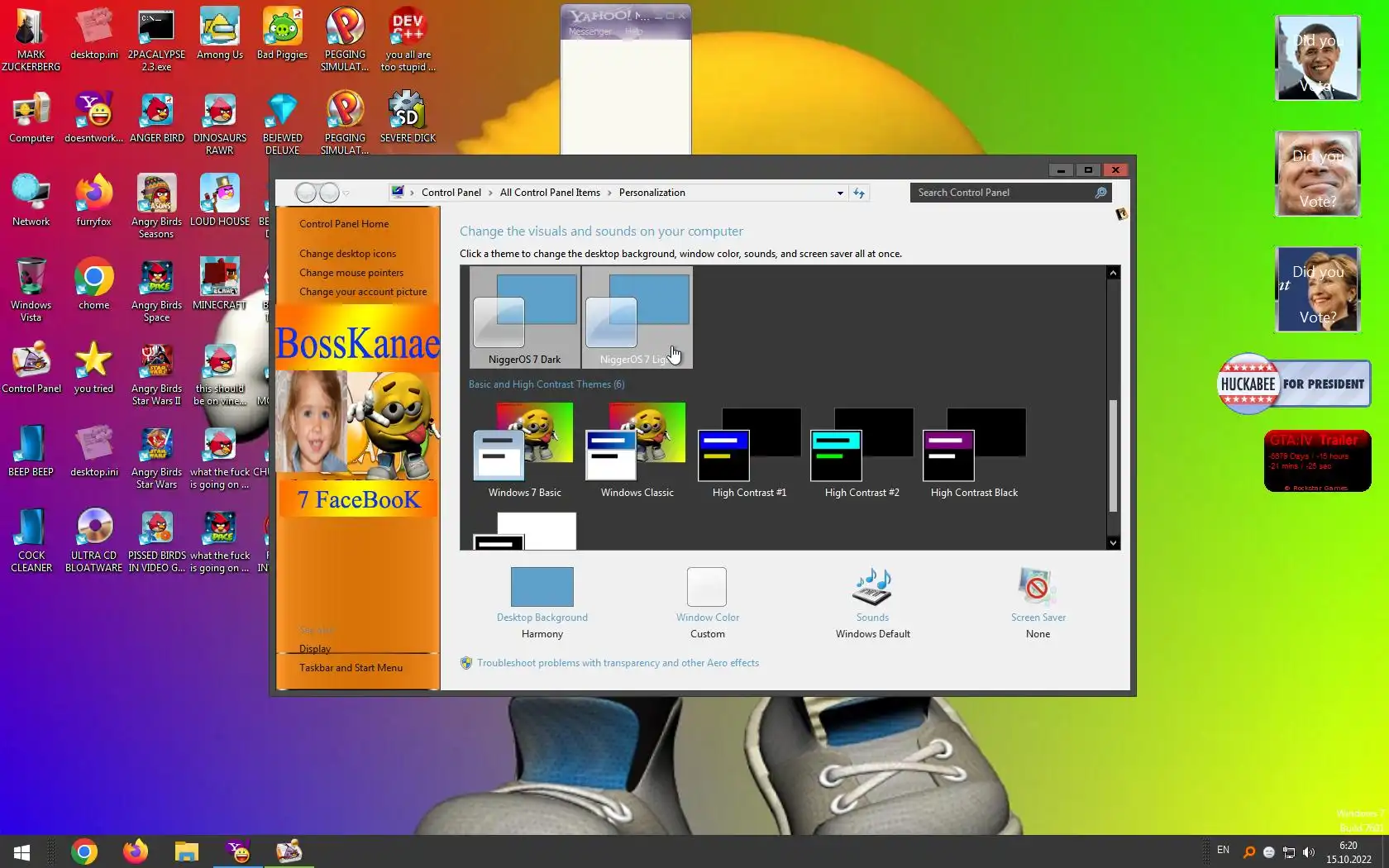Select the ANGER BIRD desktop icon
1389x868 pixels.
[x=157, y=117]
